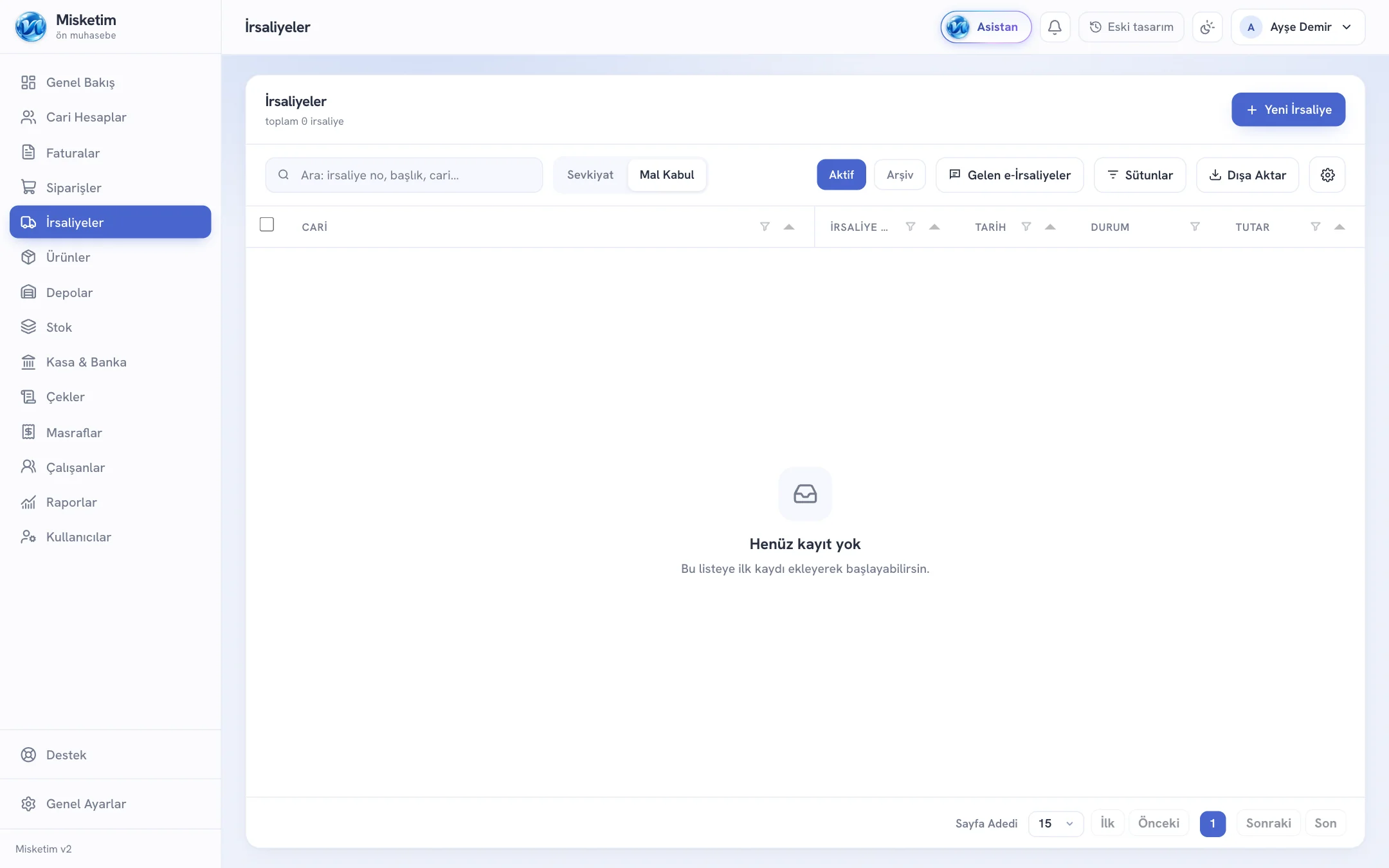Create Yeni İrsaliye
The width and height of the screenshot is (1389, 868).
pyautogui.click(x=1288, y=109)
